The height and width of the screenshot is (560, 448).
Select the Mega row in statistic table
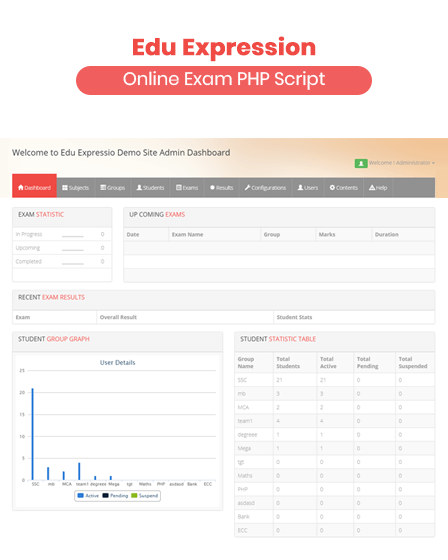click(335, 448)
